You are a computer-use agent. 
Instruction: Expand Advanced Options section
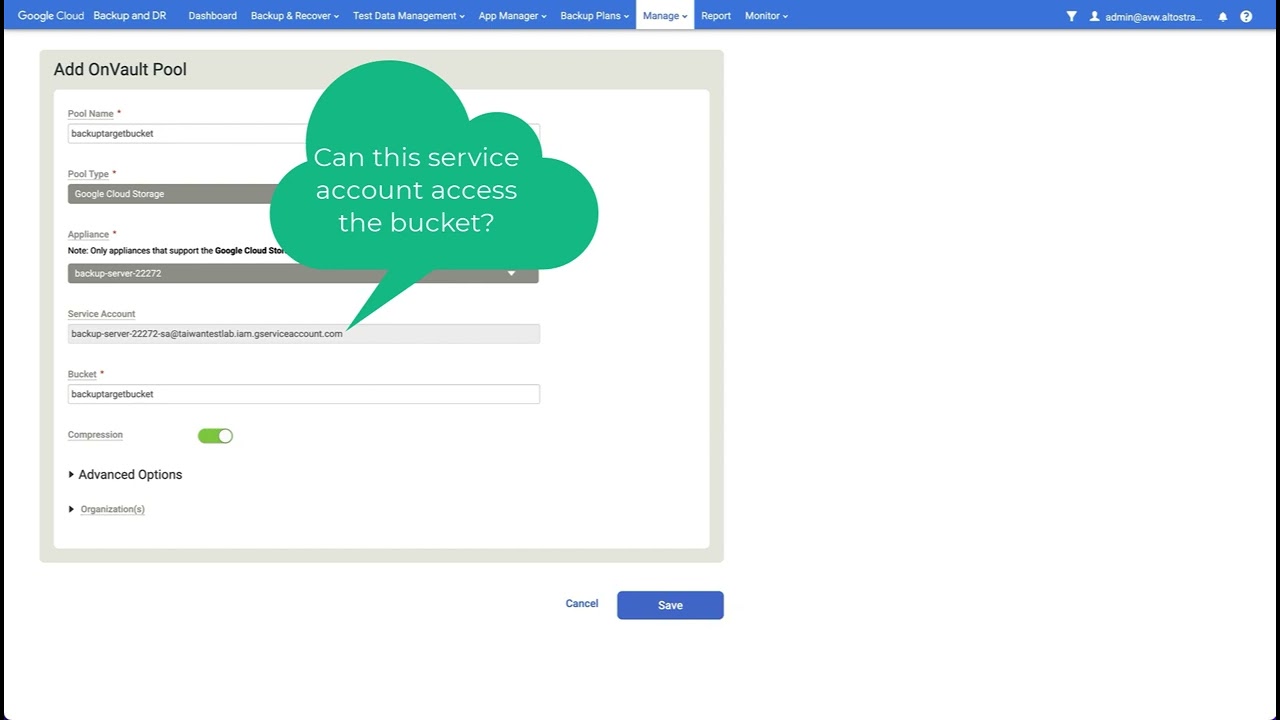[x=125, y=475]
